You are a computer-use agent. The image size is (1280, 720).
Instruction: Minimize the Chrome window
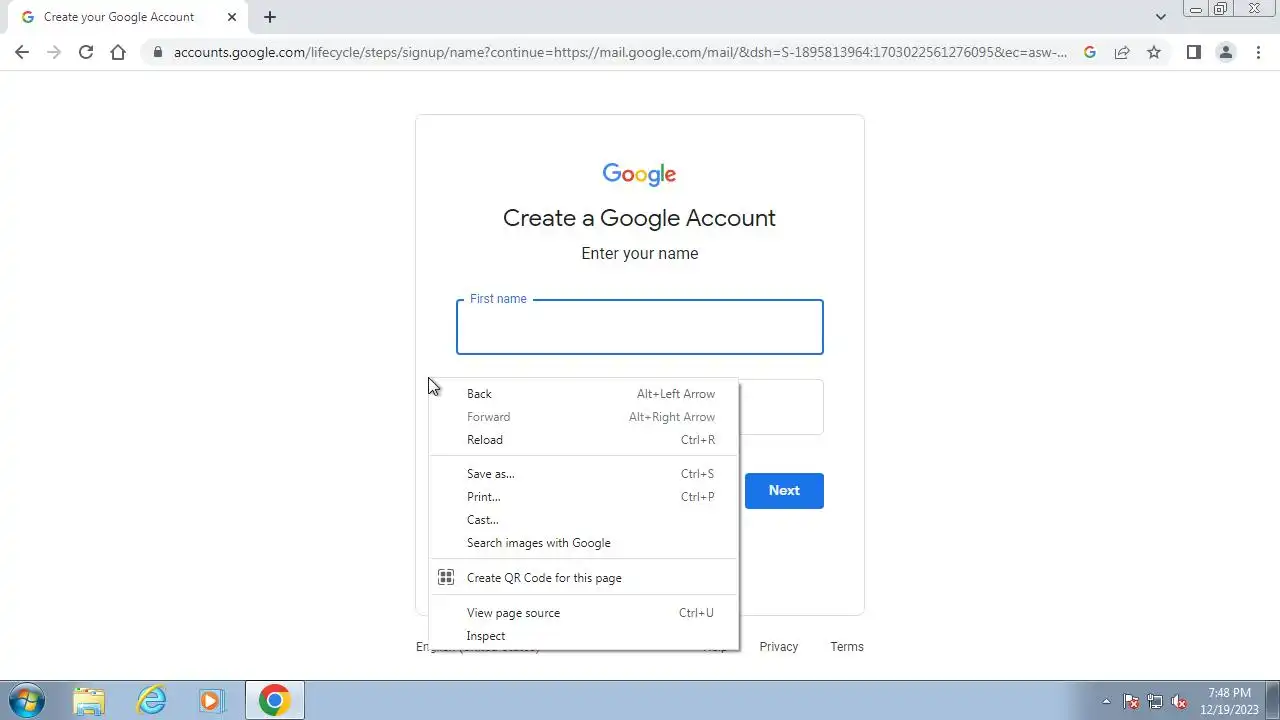pyautogui.click(x=1196, y=9)
